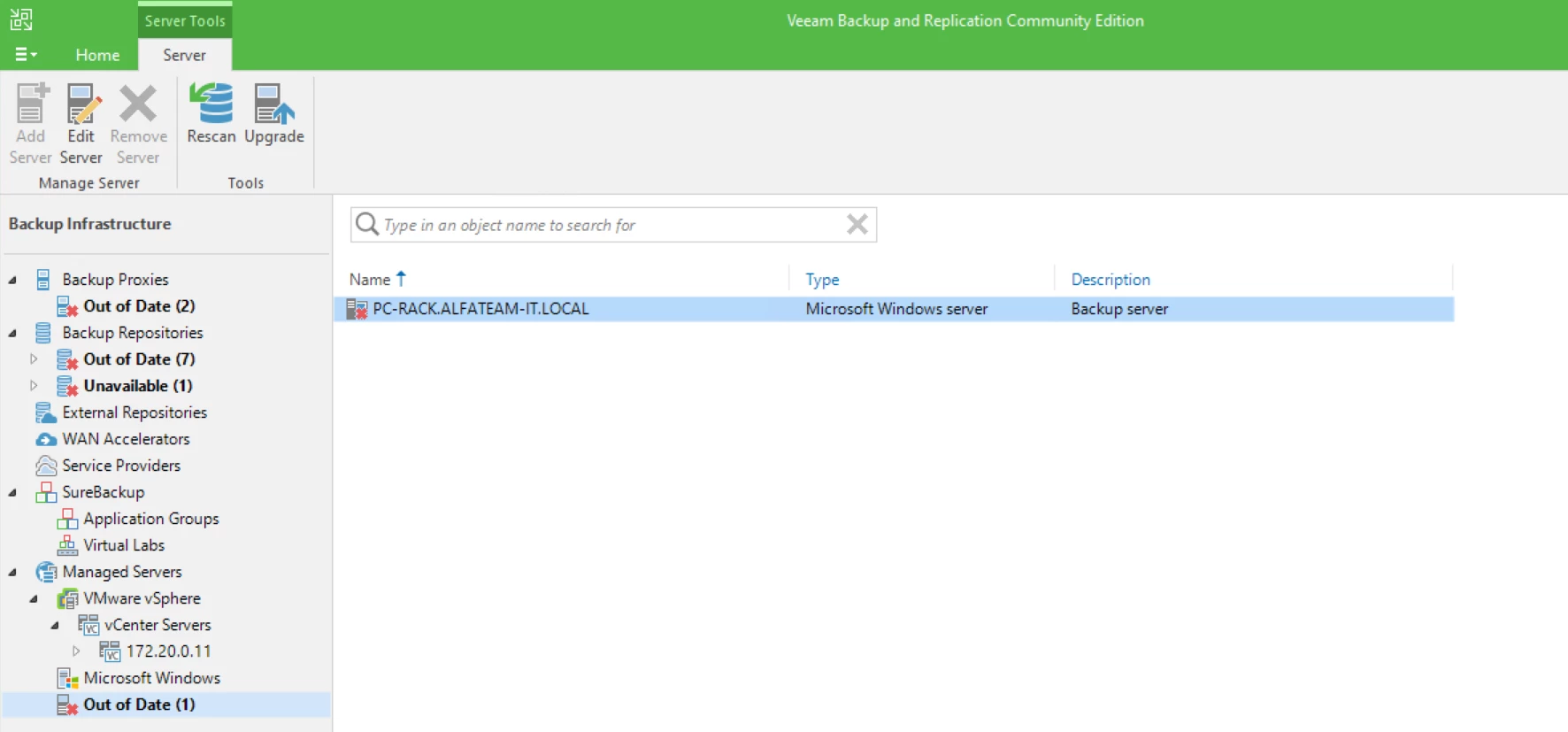Viewport: 1568px width, 732px height.
Task: Click the Managed Servers node icon
Action: 46,572
